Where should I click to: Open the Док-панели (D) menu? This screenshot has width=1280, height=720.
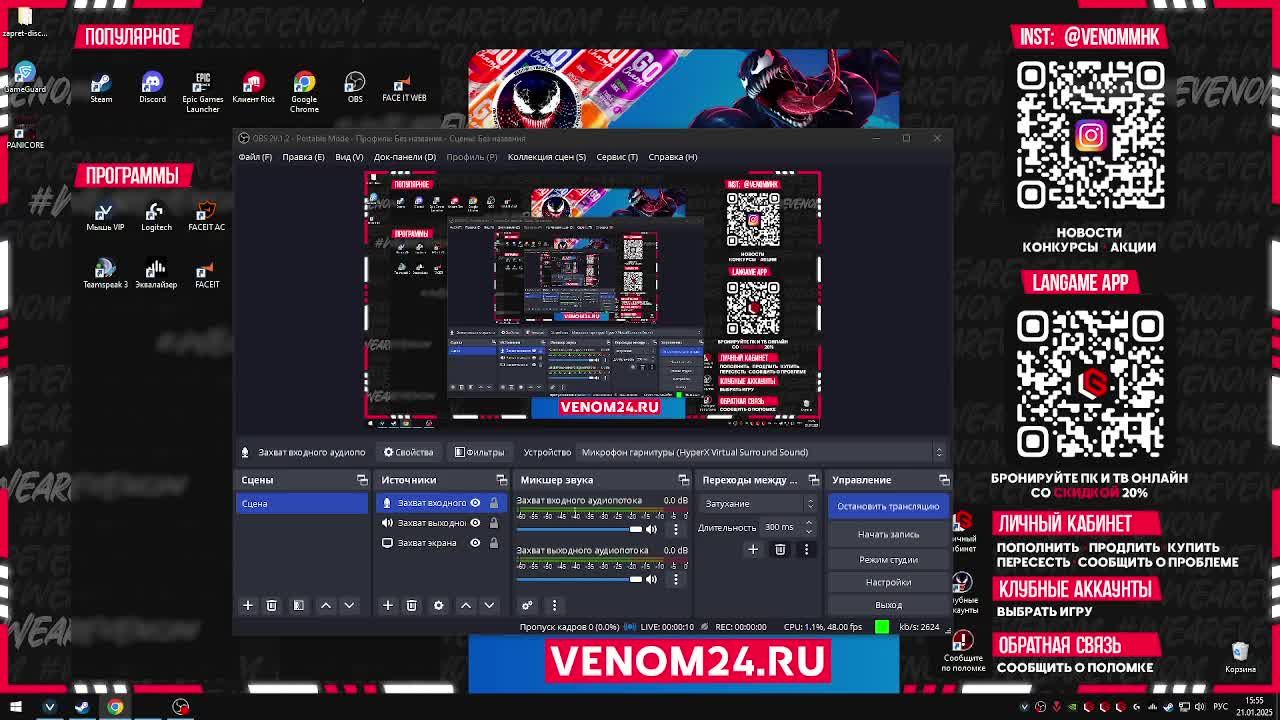point(405,157)
